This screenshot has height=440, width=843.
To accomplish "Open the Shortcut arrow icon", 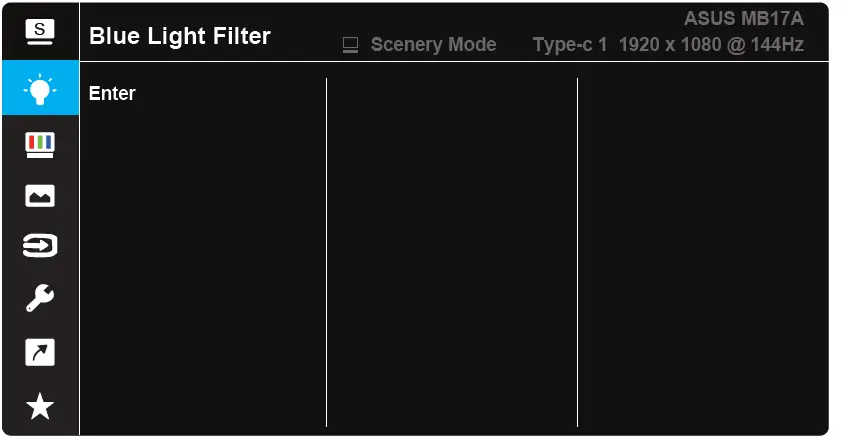I will (x=40, y=352).
